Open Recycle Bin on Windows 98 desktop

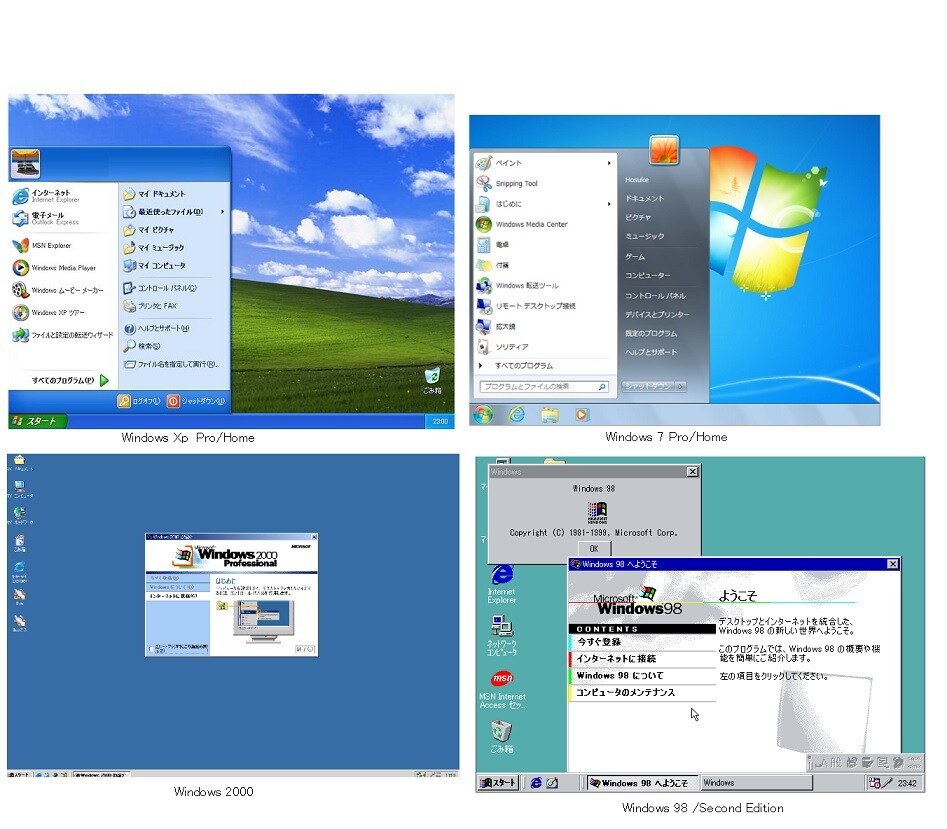501,737
